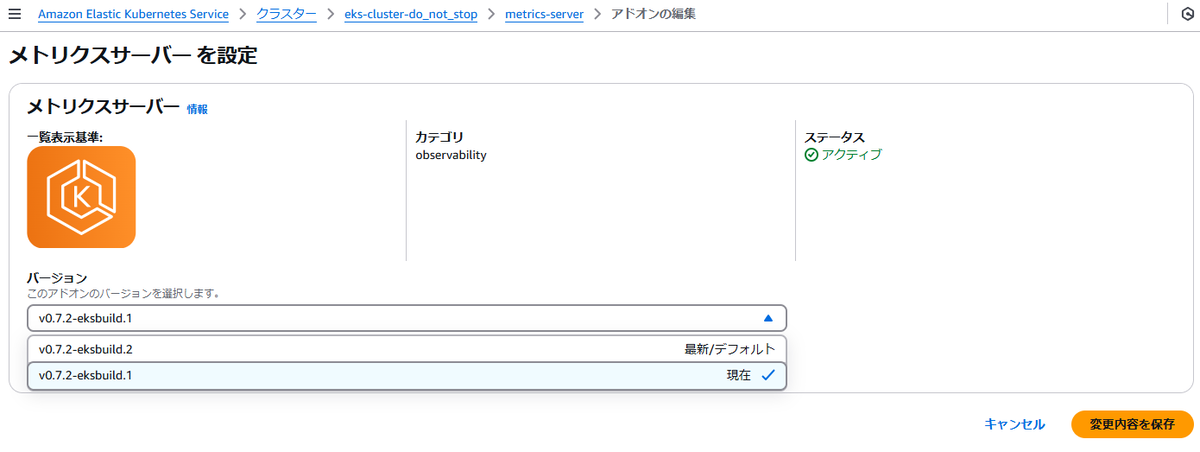Click the 情報 info link

pyautogui.click(x=197, y=109)
